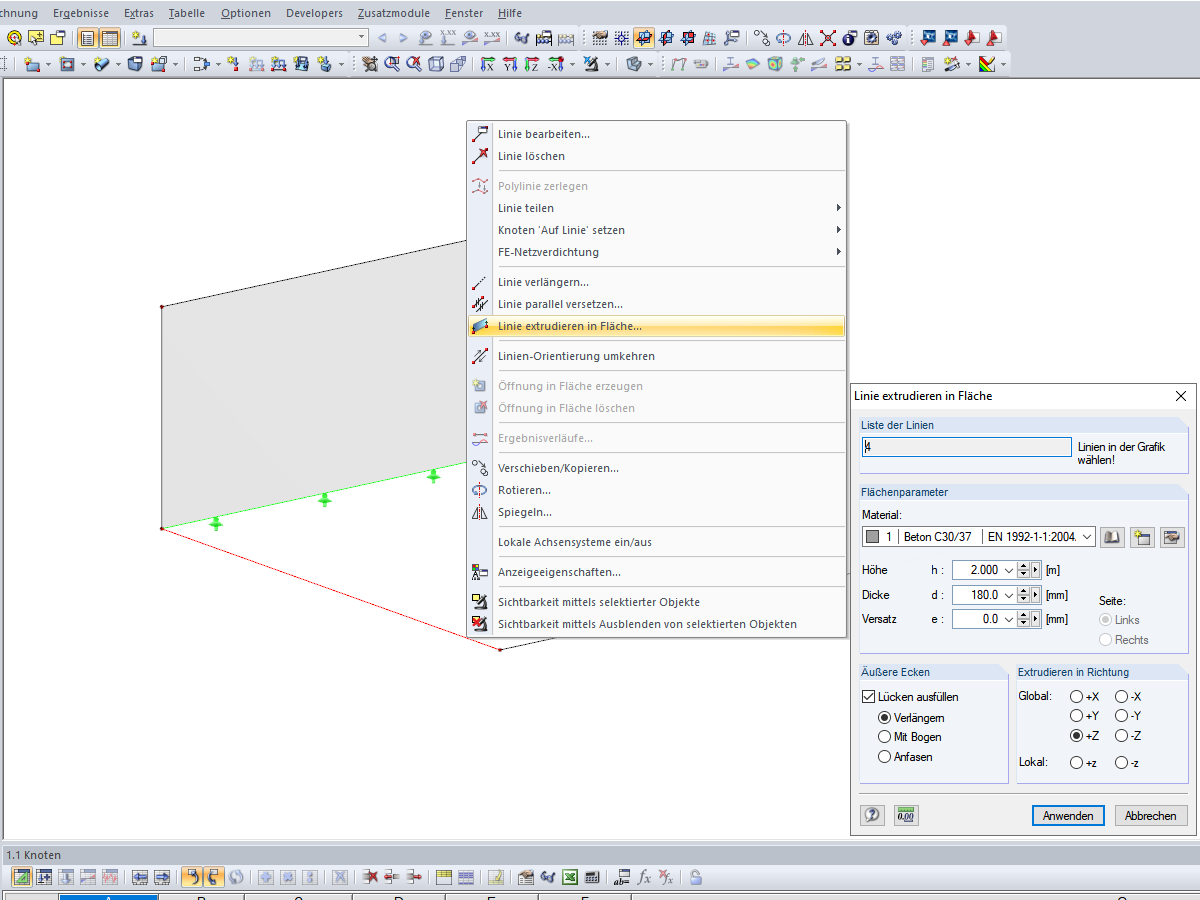Click the blue info circle icon in the toolbar
1200x900 pixels.
[x=850, y=38]
